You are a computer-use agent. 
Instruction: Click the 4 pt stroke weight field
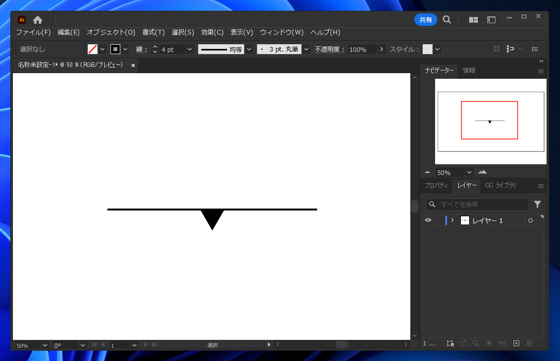click(x=172, y=49)
